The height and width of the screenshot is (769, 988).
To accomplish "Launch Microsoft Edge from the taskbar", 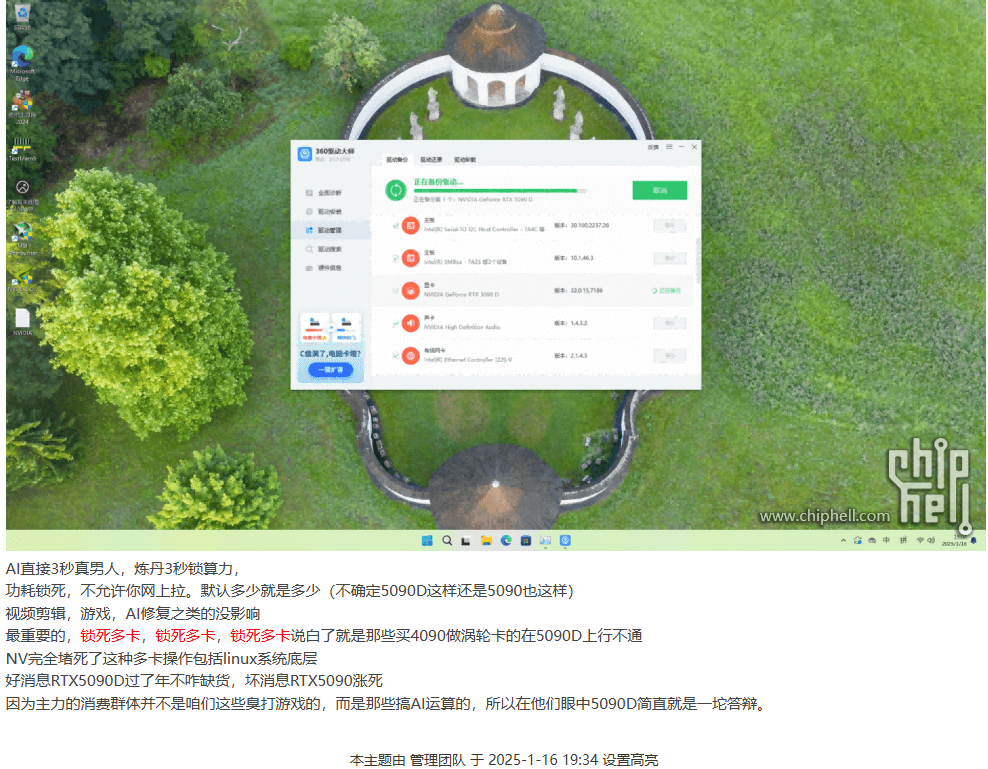I will tap(505, 540).
